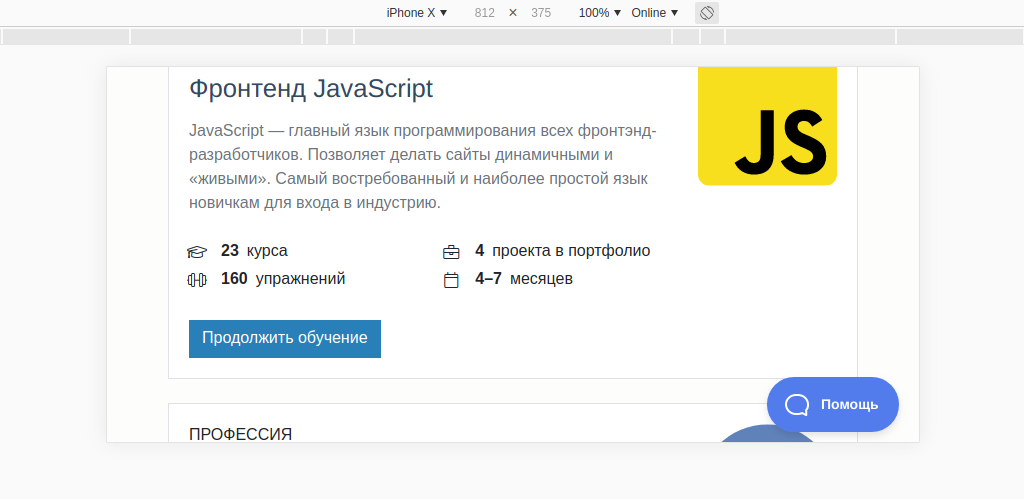The image size is (1024, 499).
Task: Click the viewport height field showing 375
Action: (x=541, y=13)
